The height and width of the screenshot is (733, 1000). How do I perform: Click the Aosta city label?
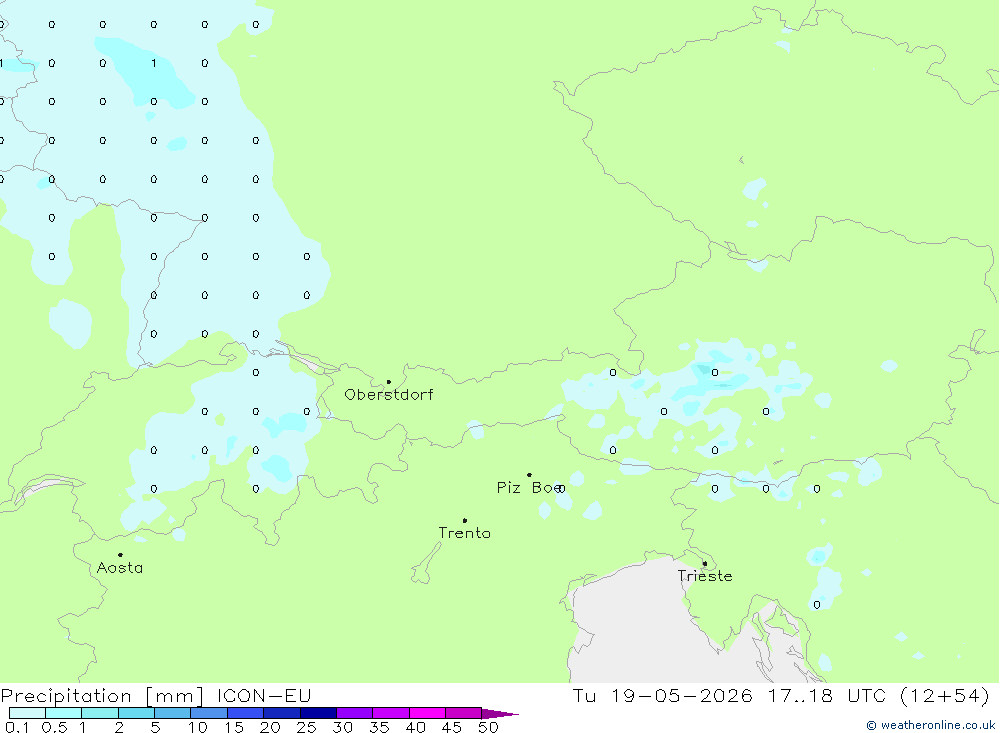click(x=119, y=568)
